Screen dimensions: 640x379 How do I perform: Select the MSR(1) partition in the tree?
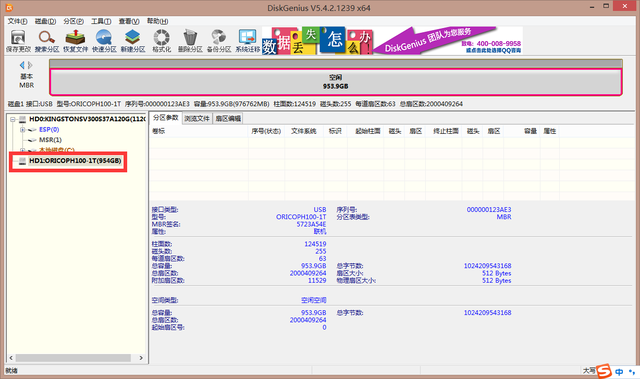click(x=50, y=140)
